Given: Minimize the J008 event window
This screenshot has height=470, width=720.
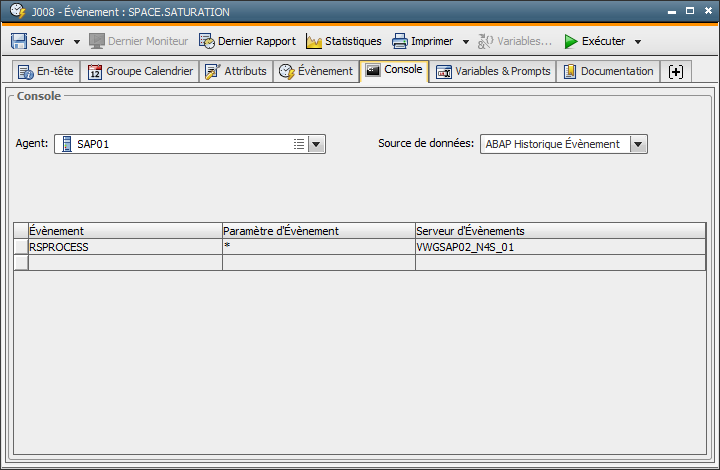Looking at the screenshot, I should point(672,11).
